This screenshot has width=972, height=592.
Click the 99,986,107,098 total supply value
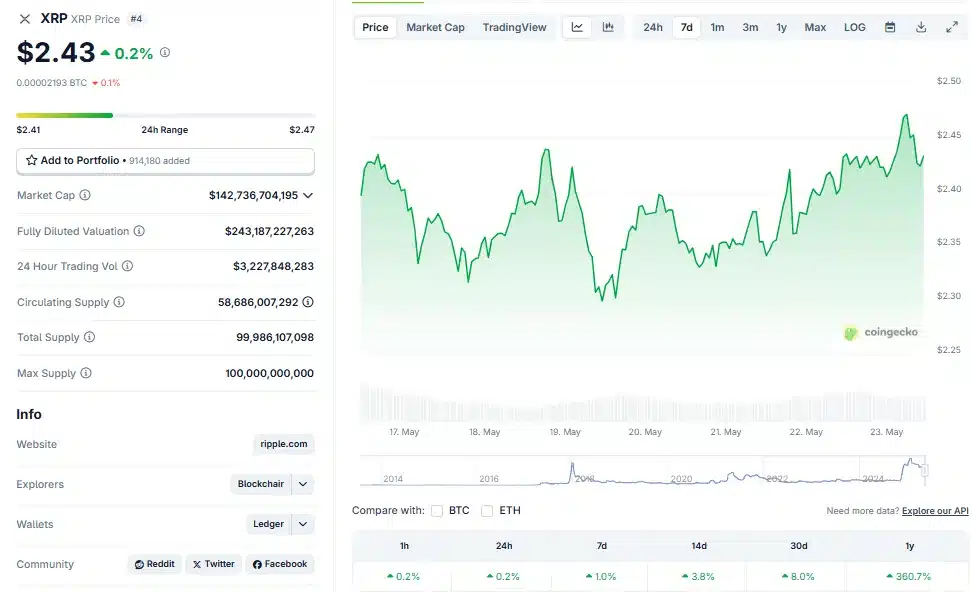coord(275,337)
